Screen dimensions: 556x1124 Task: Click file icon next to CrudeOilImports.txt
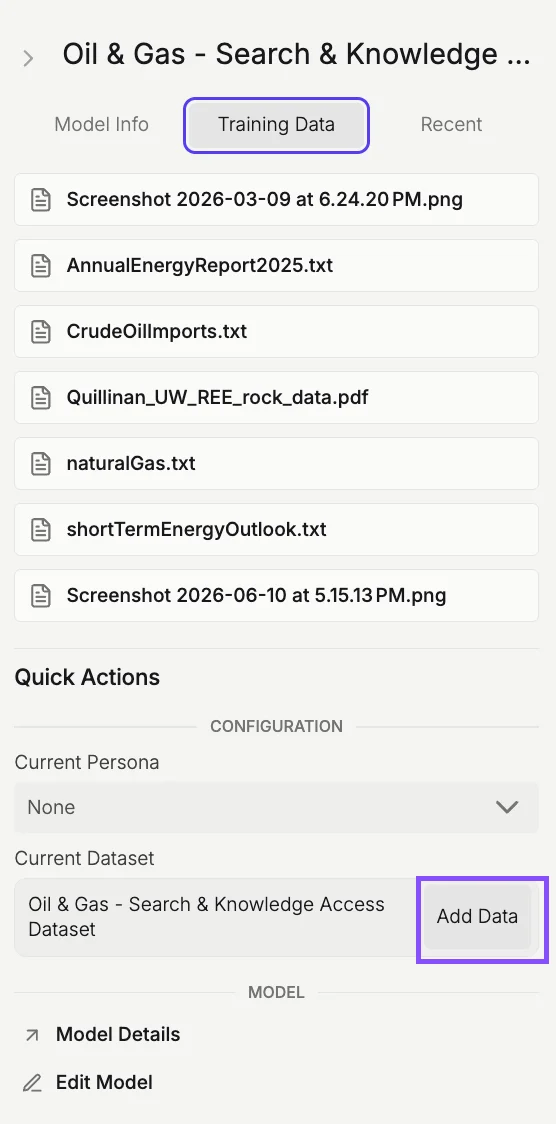[41, 332]
